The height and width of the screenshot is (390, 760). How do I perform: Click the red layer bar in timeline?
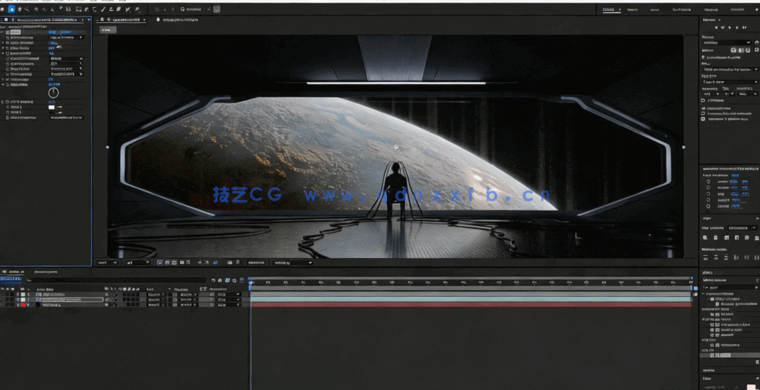coord(471,305)
